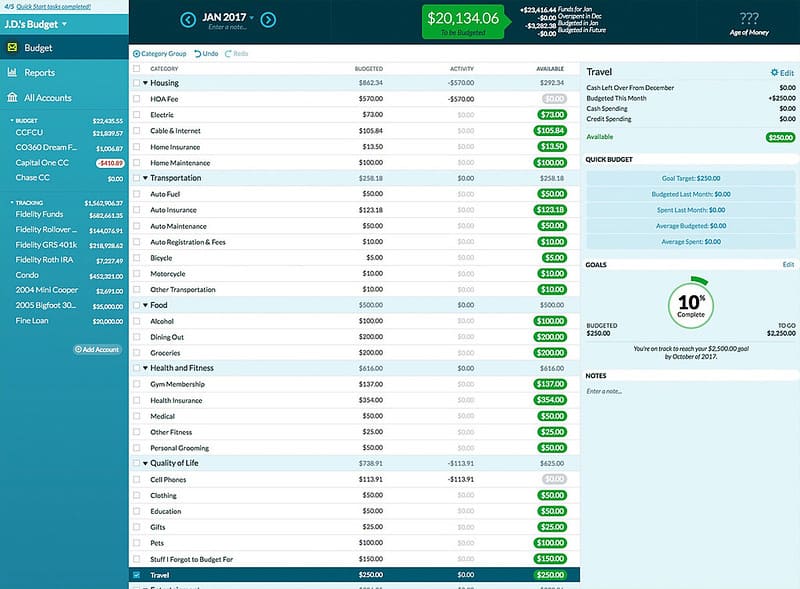Check the HOA Fee row checkbox
Image resolution: width=800 pixels, height=589 pixels.
coord(136,99)
